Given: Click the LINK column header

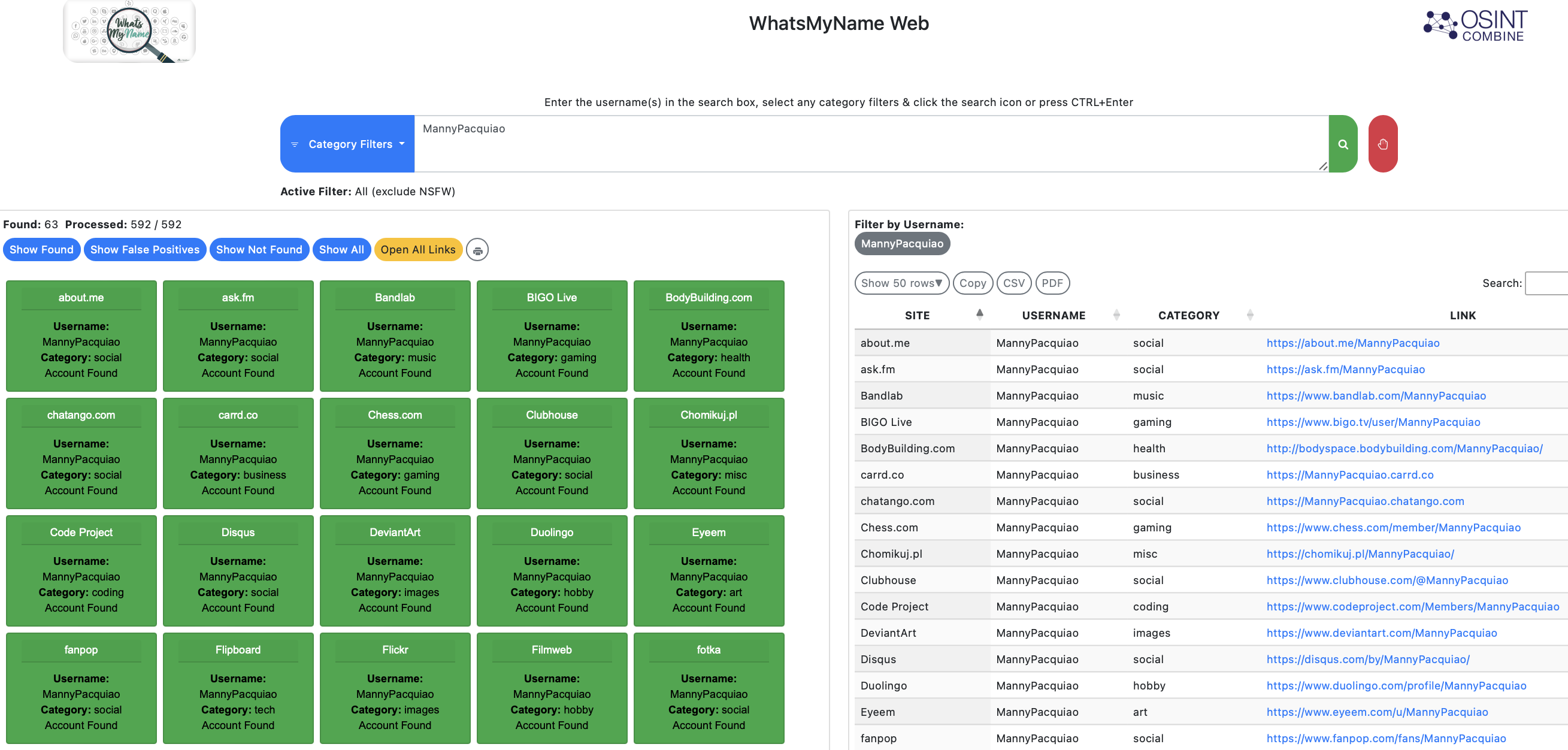Looking at the screenshot, I should point(1463,315).
